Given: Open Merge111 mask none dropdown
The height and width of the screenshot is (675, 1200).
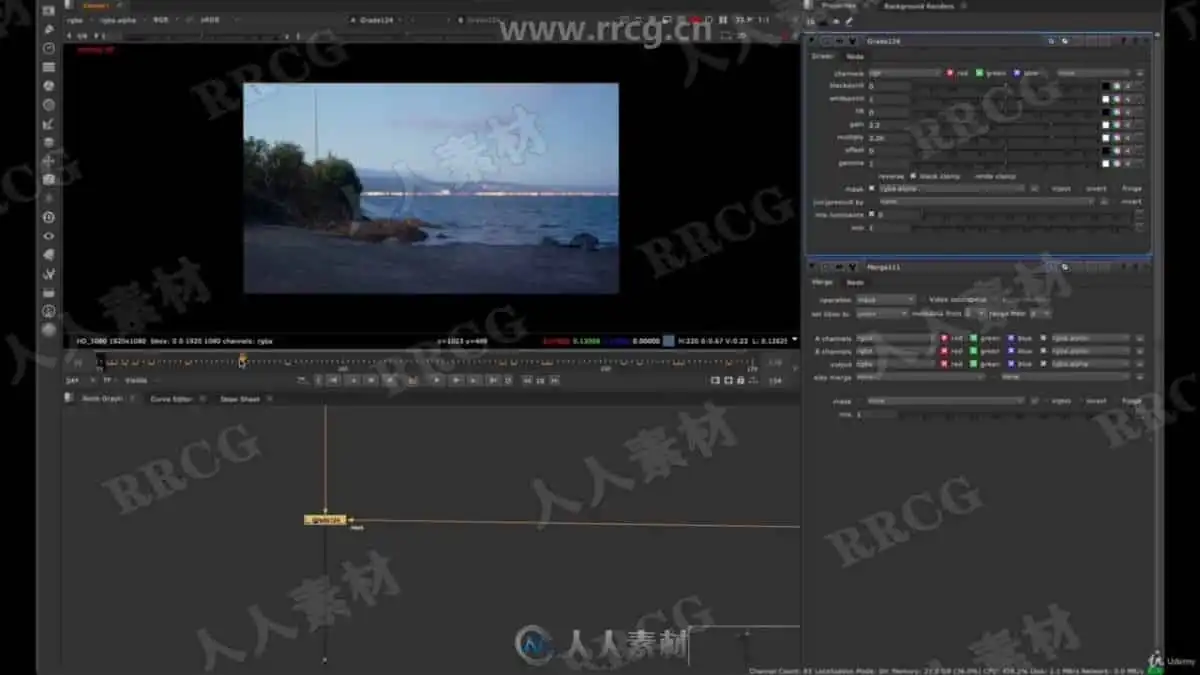Looking at the screenshot, I should coord(945,401).
